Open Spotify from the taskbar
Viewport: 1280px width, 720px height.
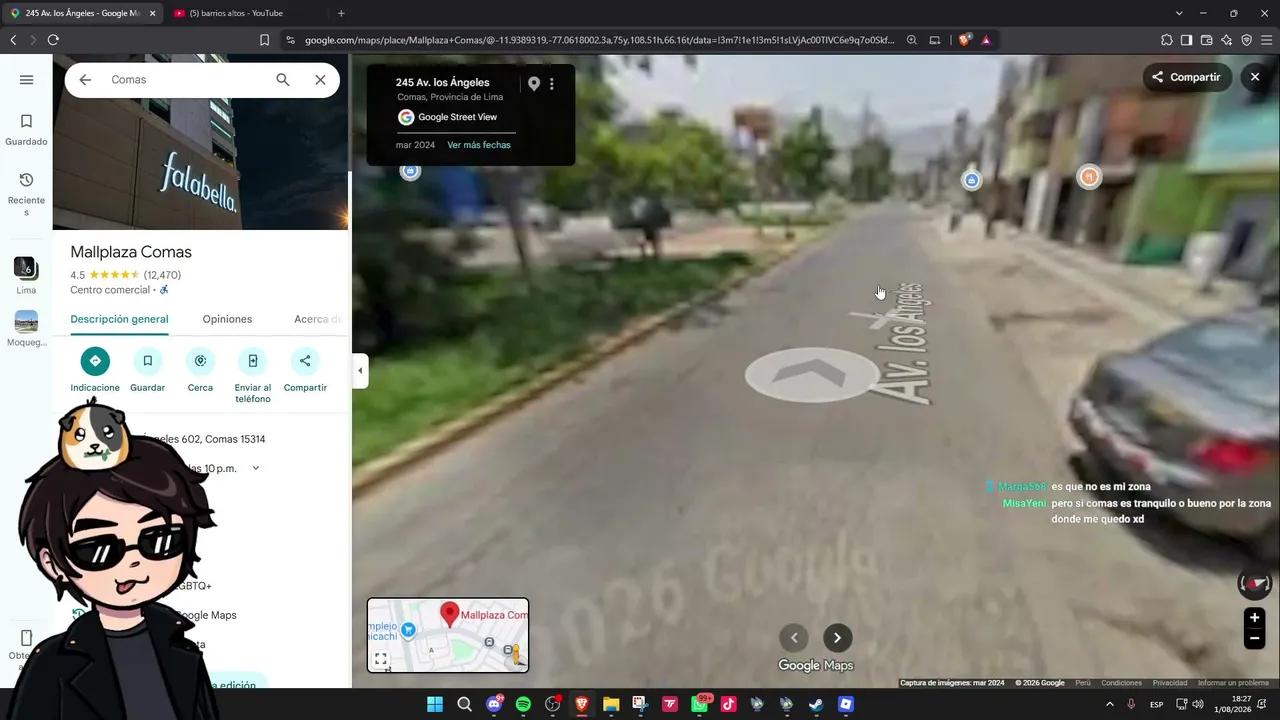point(523,704)
